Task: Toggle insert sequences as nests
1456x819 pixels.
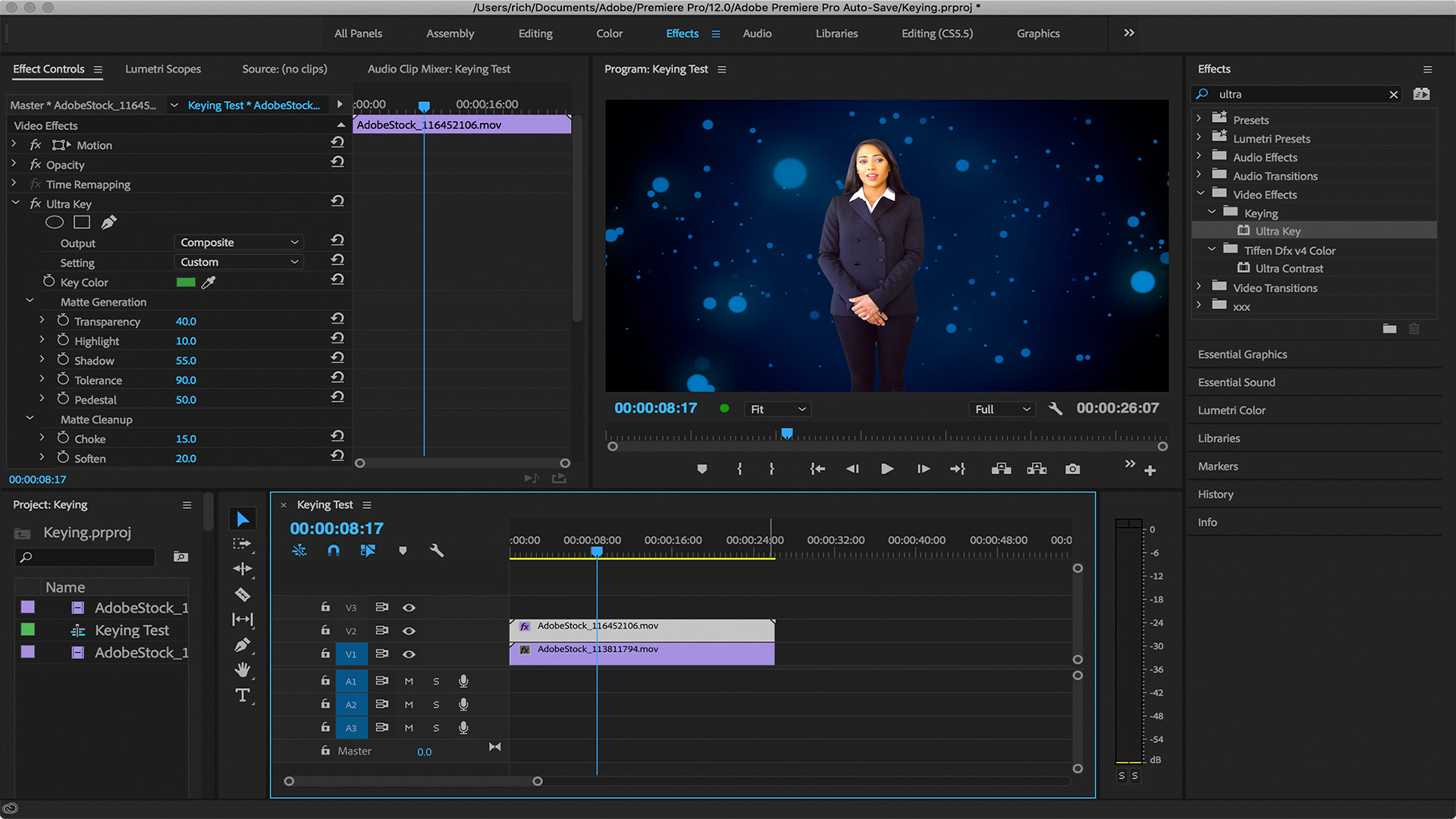Action: [x=300, y=551]
